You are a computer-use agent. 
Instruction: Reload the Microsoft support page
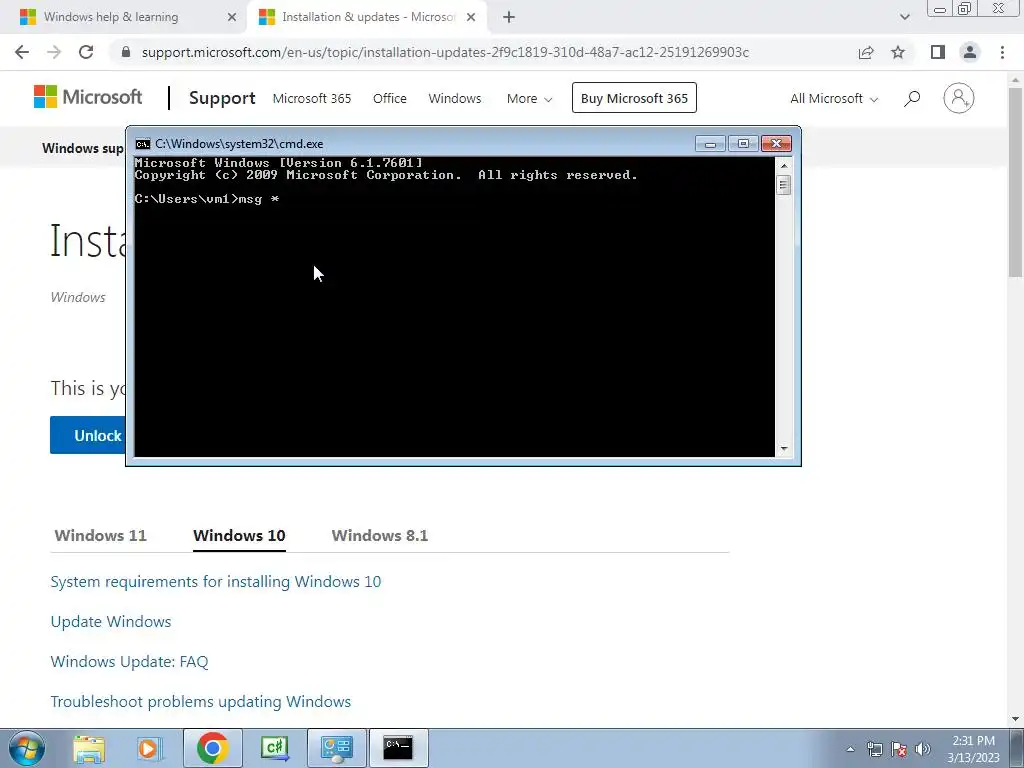[x=86, y=52]
